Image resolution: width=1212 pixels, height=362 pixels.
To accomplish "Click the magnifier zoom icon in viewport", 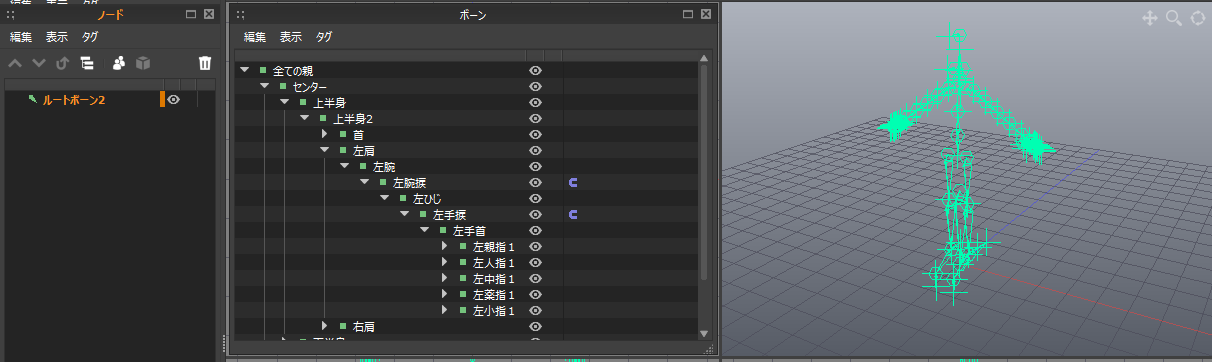I will [x=1174, y=18].
